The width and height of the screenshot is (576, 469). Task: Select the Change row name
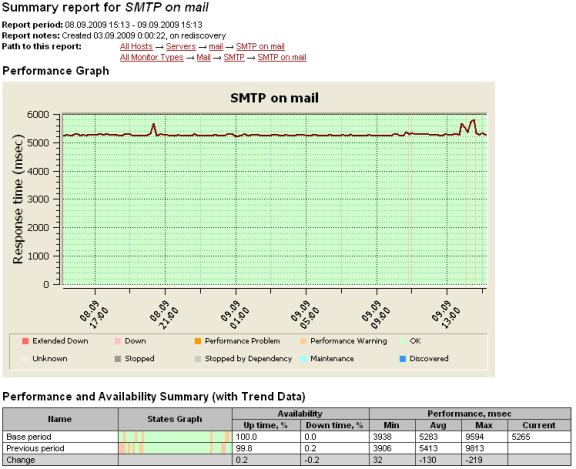[21, 460]
